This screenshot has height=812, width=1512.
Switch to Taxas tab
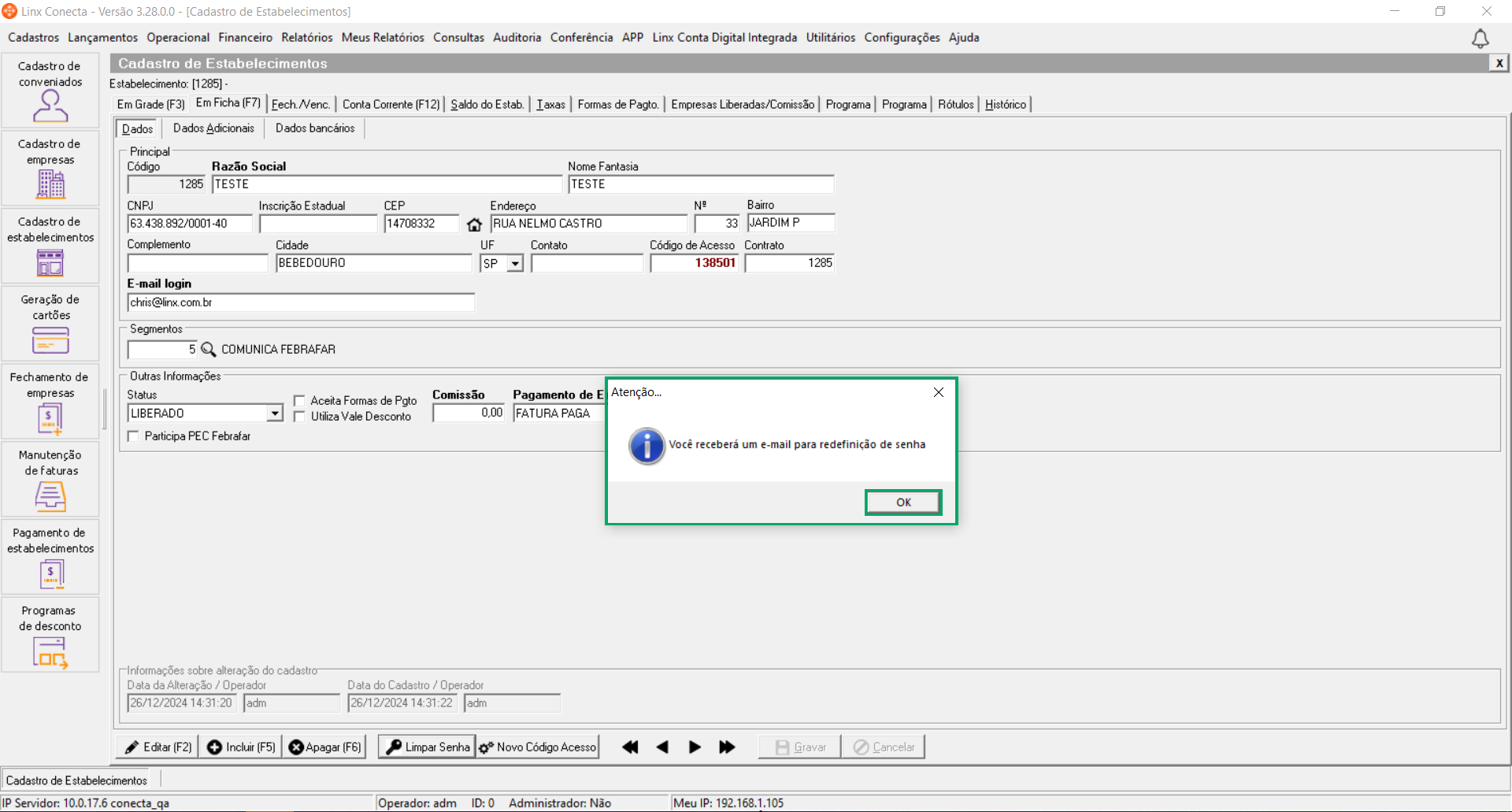point(550,105)
